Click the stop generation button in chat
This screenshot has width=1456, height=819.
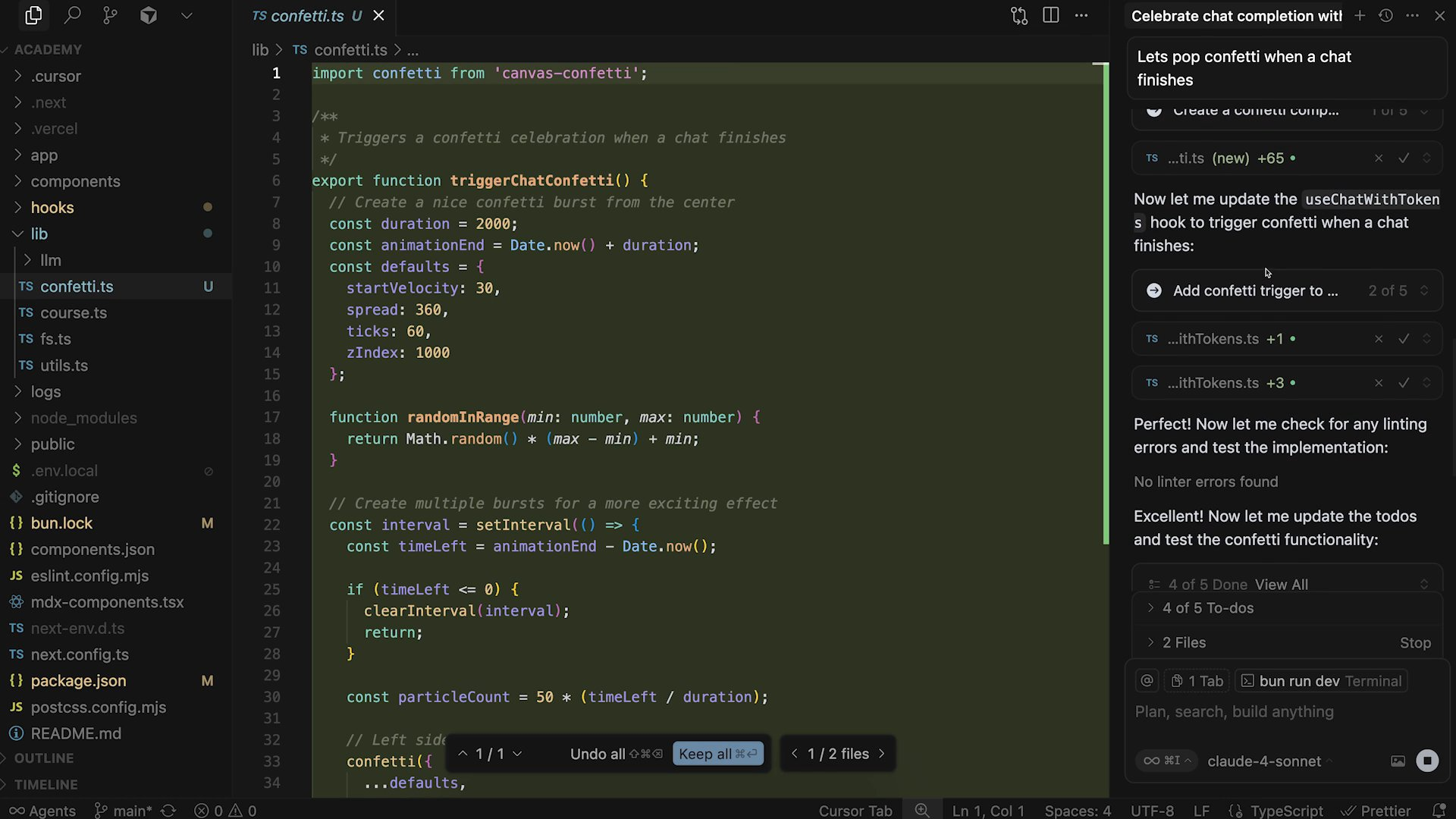point(1427,761)
